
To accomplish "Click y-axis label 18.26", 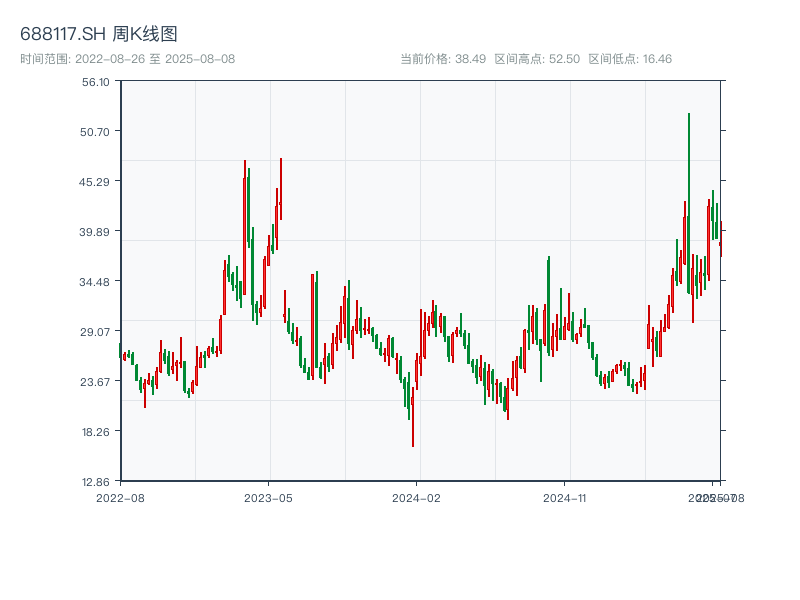I will pyautogui.click(x=95, y=432).
